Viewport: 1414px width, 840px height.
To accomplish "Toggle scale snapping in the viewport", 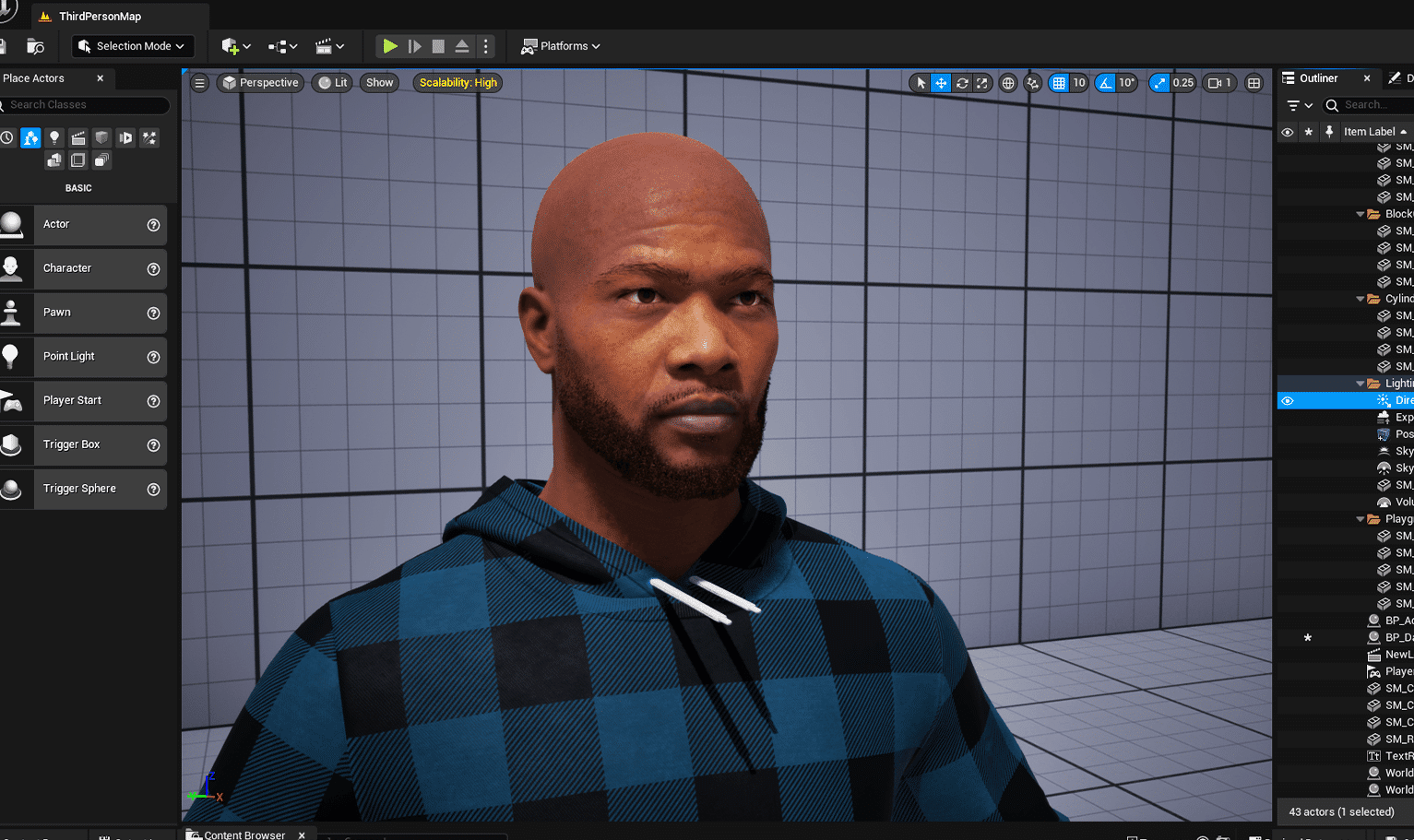I will 1159,83.
